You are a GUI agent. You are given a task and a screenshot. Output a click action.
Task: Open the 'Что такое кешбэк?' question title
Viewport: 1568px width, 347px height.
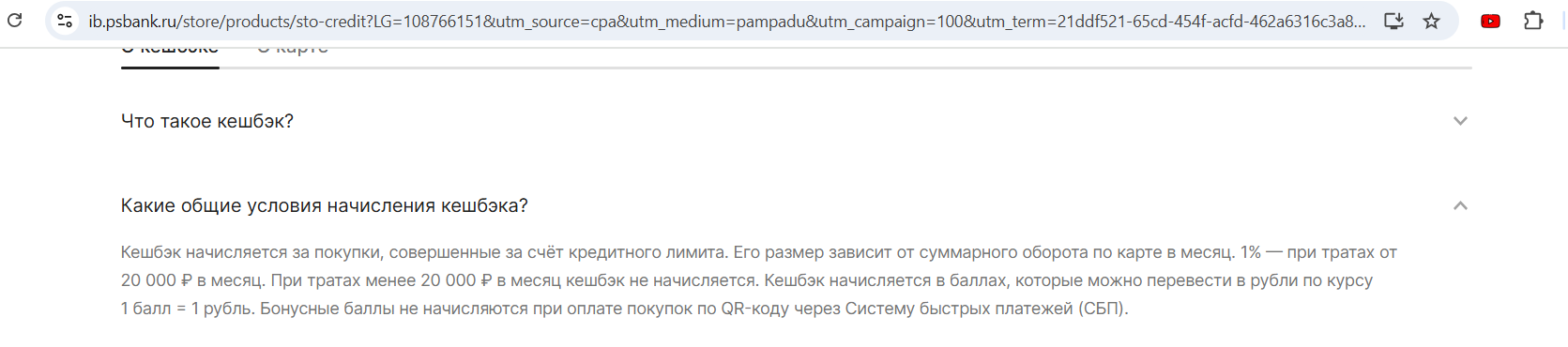207,121
